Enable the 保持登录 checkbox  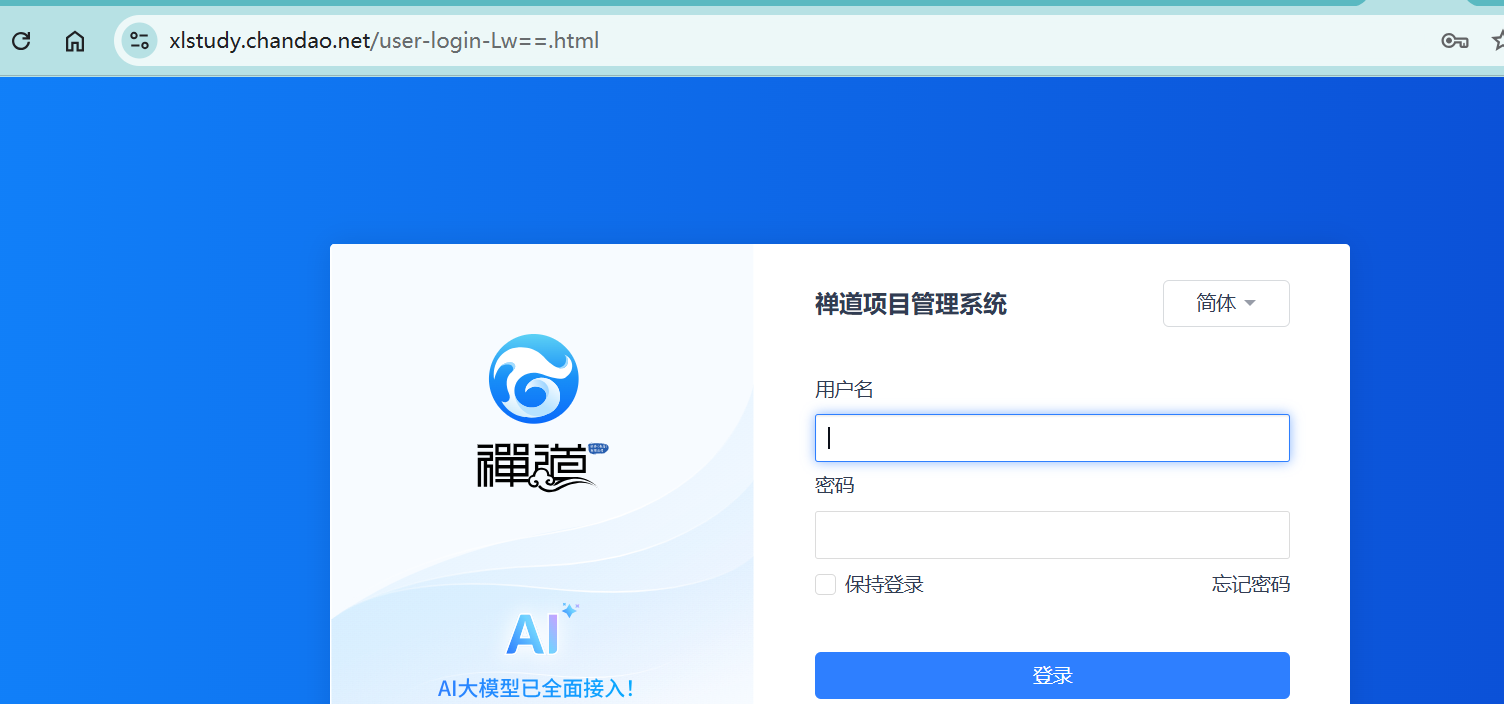coord(825,585)
